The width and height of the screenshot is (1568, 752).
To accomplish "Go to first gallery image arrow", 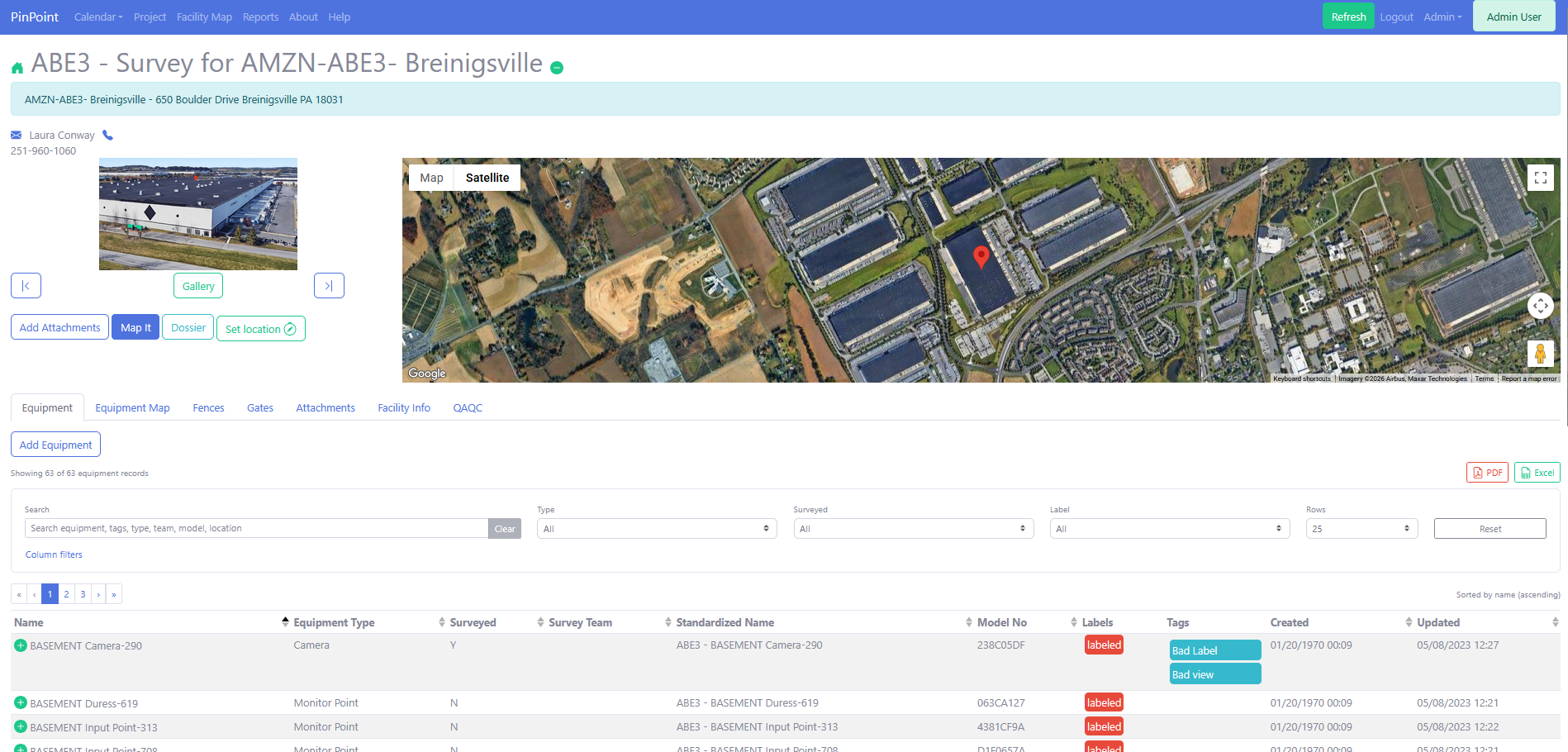I will pos(26,286).
